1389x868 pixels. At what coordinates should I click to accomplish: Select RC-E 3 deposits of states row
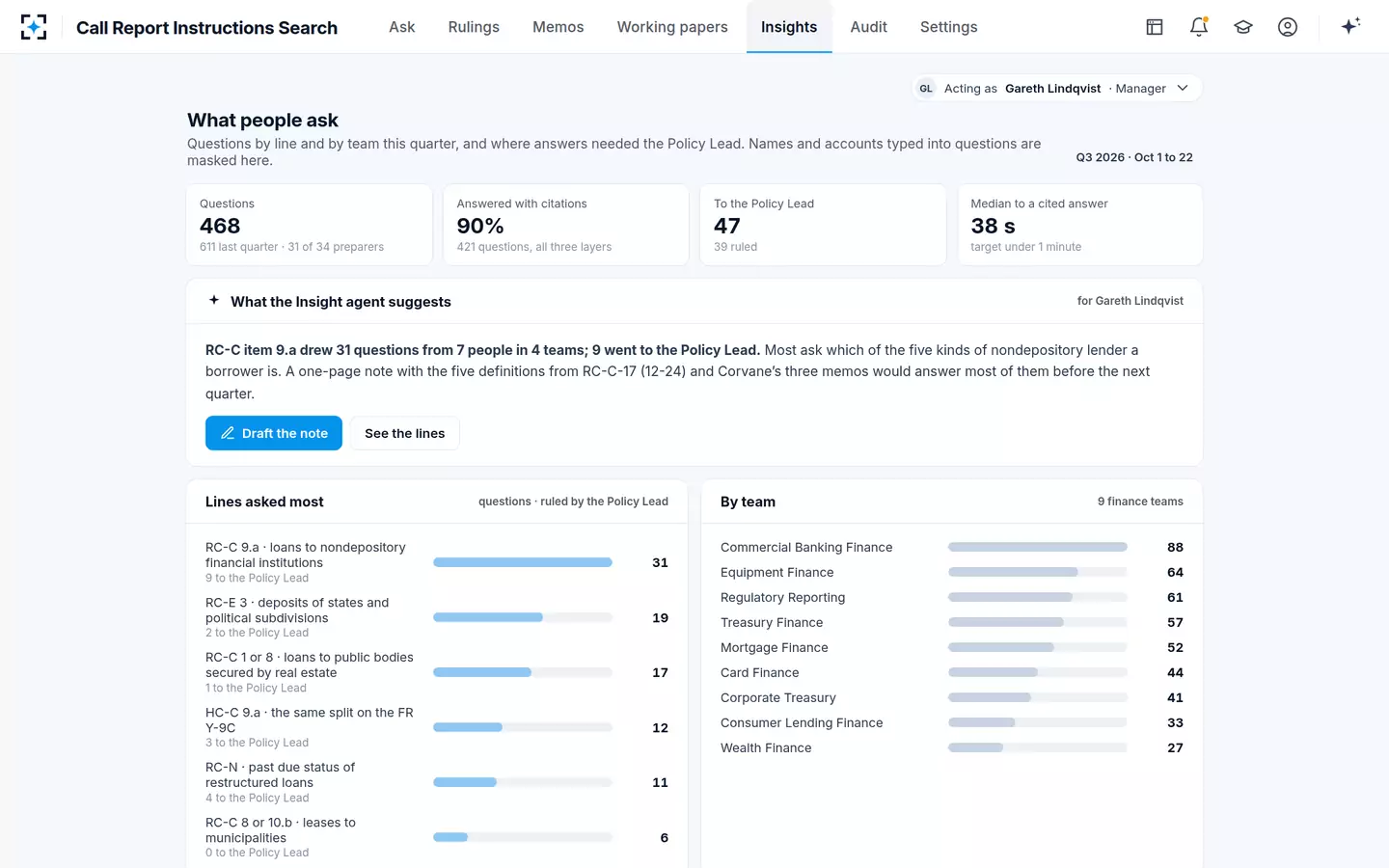pos(437,617)
